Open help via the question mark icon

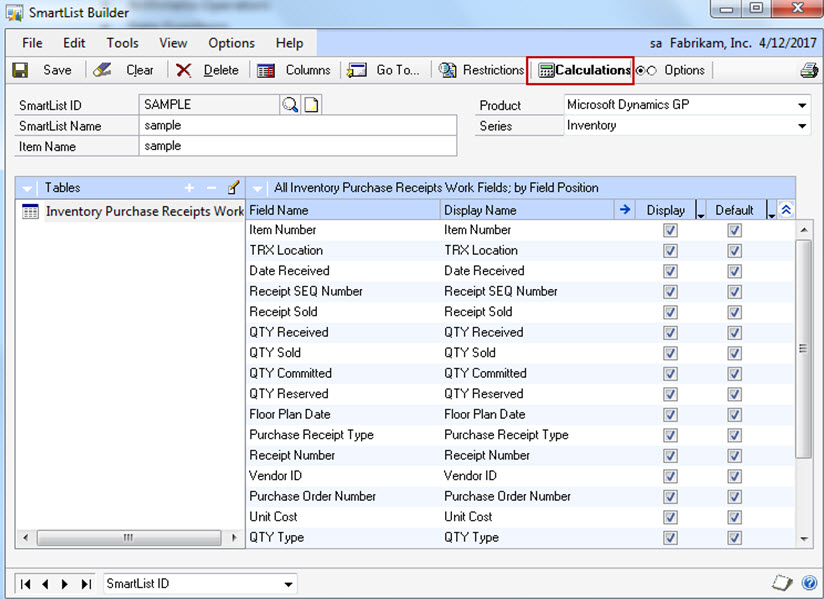810,583
